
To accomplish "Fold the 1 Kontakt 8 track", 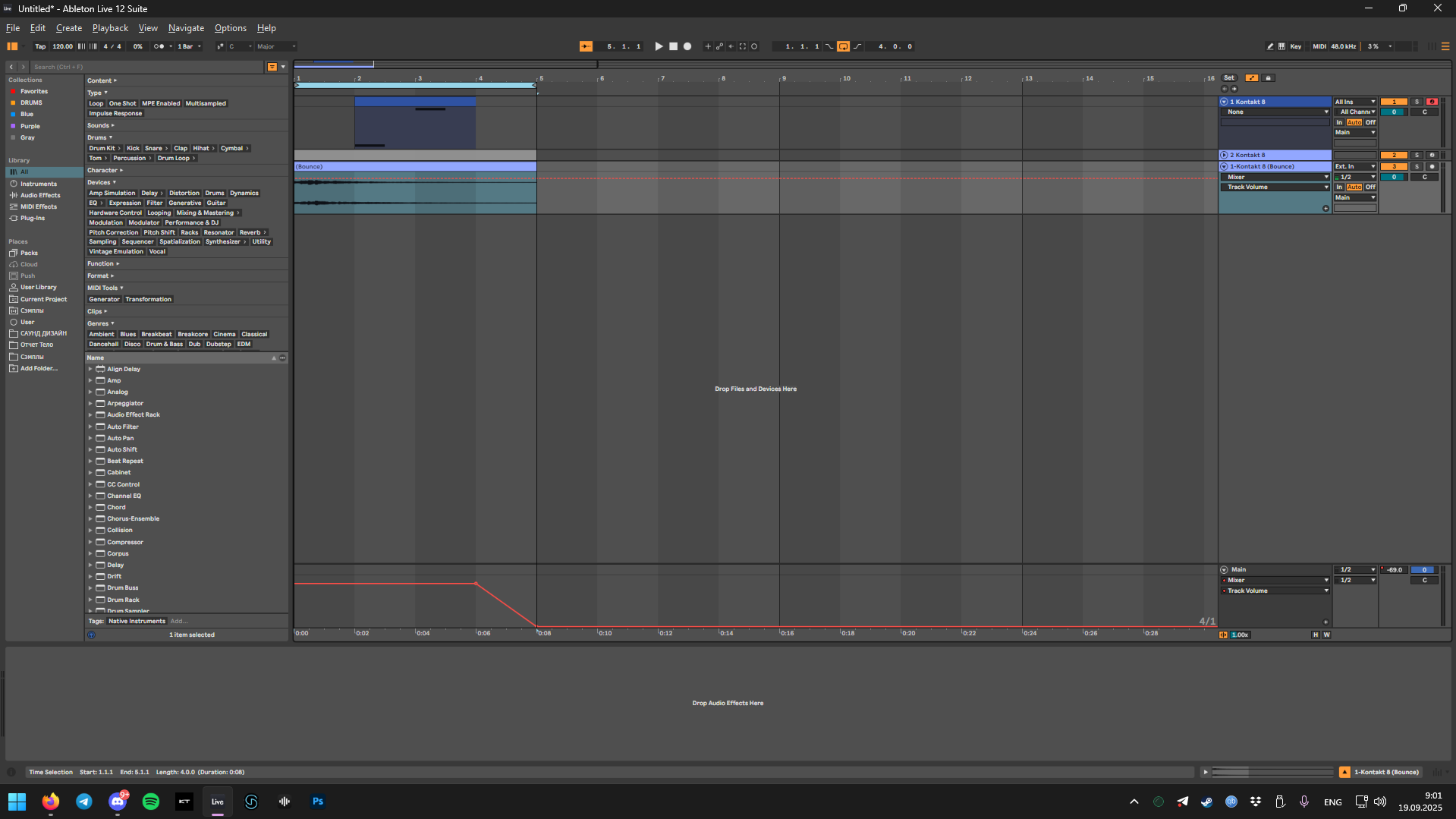I will click(1224, 102).
